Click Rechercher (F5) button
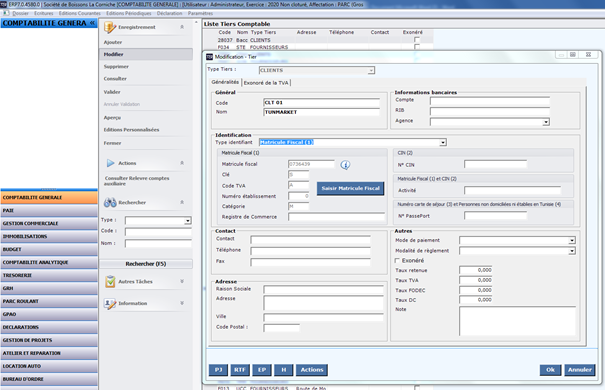 146,264
